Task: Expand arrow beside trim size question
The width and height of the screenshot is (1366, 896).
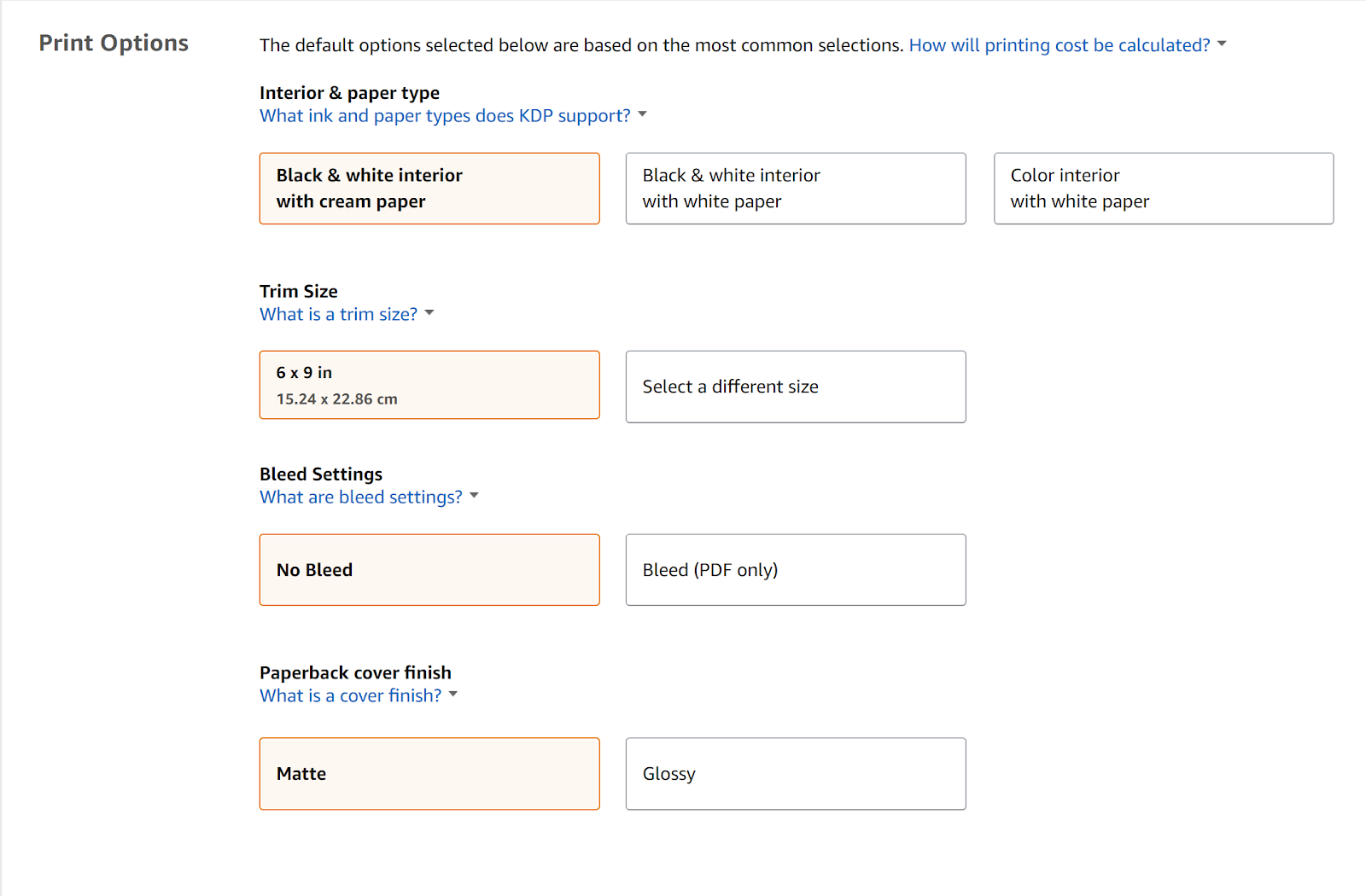Action: [x=429, y=313]
